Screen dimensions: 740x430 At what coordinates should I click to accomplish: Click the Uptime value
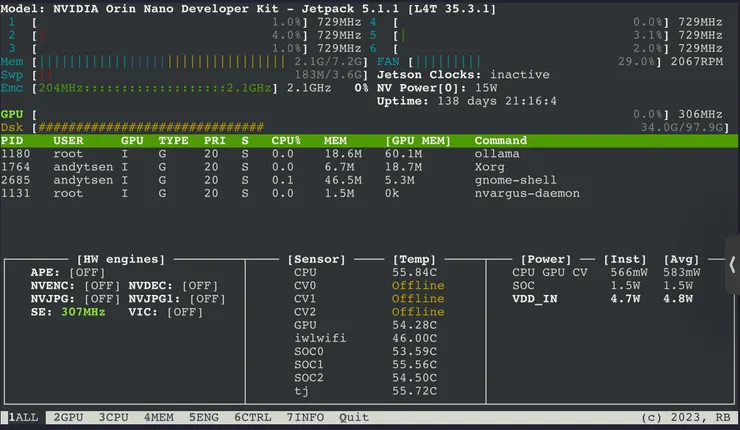tap(496, 101)
